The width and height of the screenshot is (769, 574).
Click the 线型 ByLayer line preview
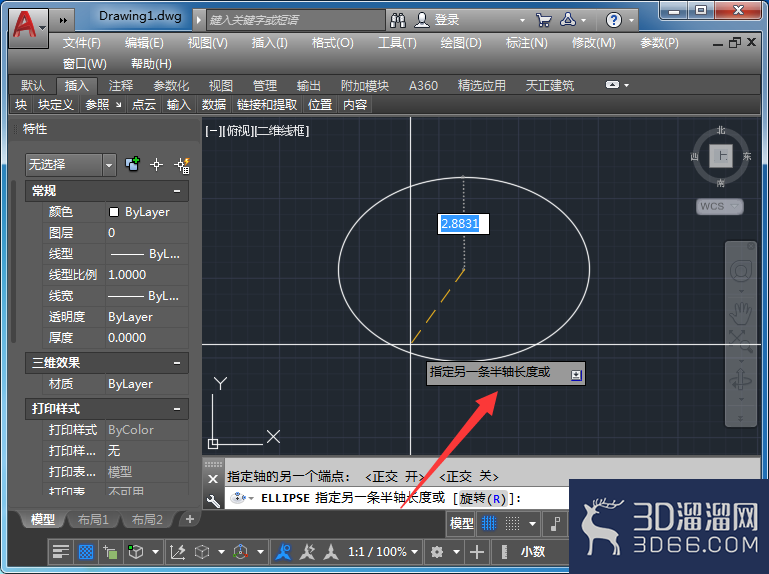[x=127, y=254]
